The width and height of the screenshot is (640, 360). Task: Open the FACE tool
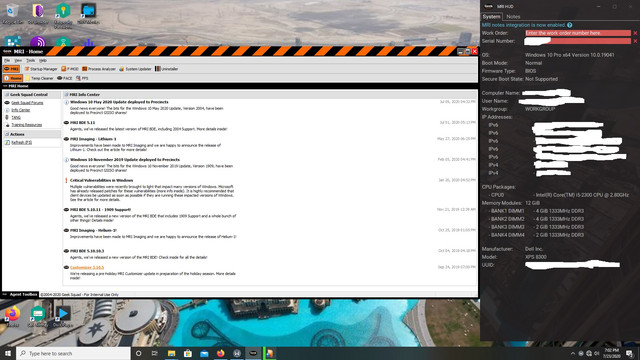(x=64, y=78)
